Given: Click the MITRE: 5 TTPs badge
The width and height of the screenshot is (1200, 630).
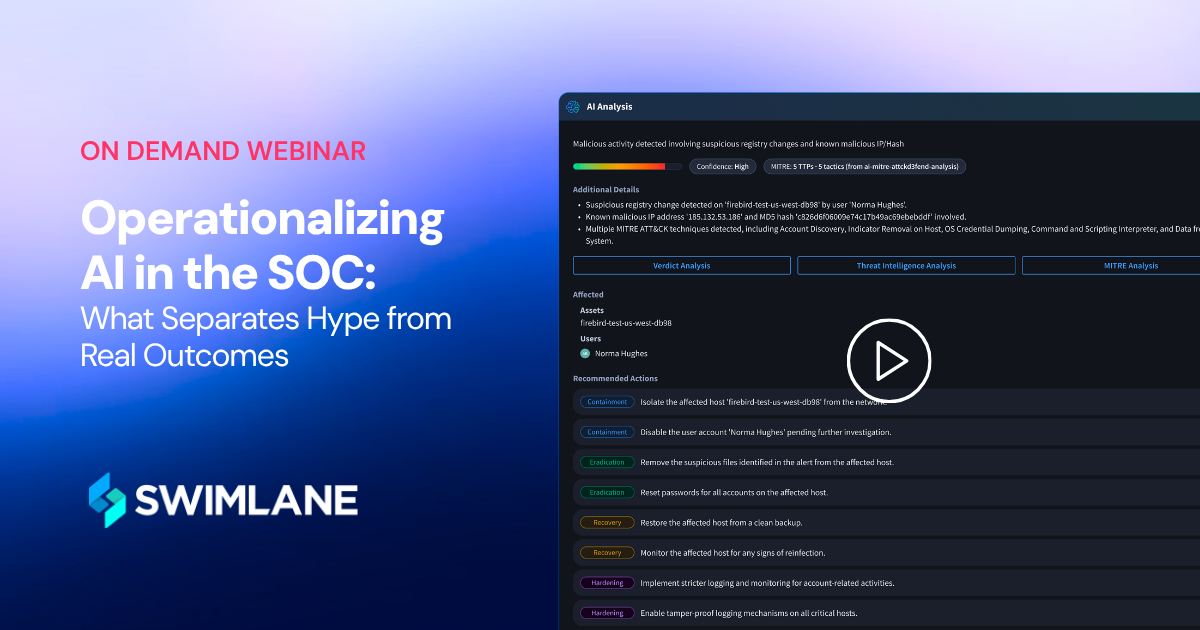Looking at the screenshot, I should pyautogui.click(x=864, y=167).
